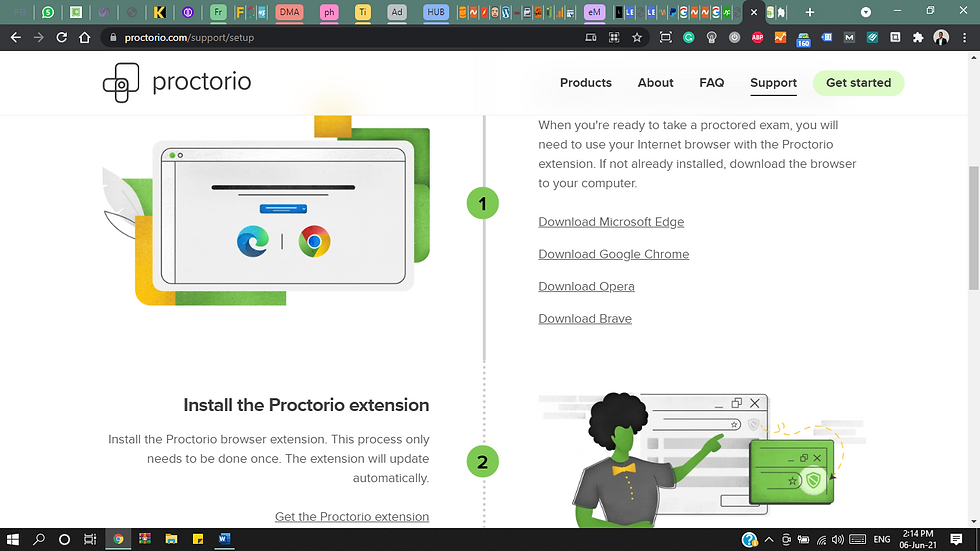Open the Chrome profile avatar
The width and height of the screenshot is (980, 551).
pos(941,37)
